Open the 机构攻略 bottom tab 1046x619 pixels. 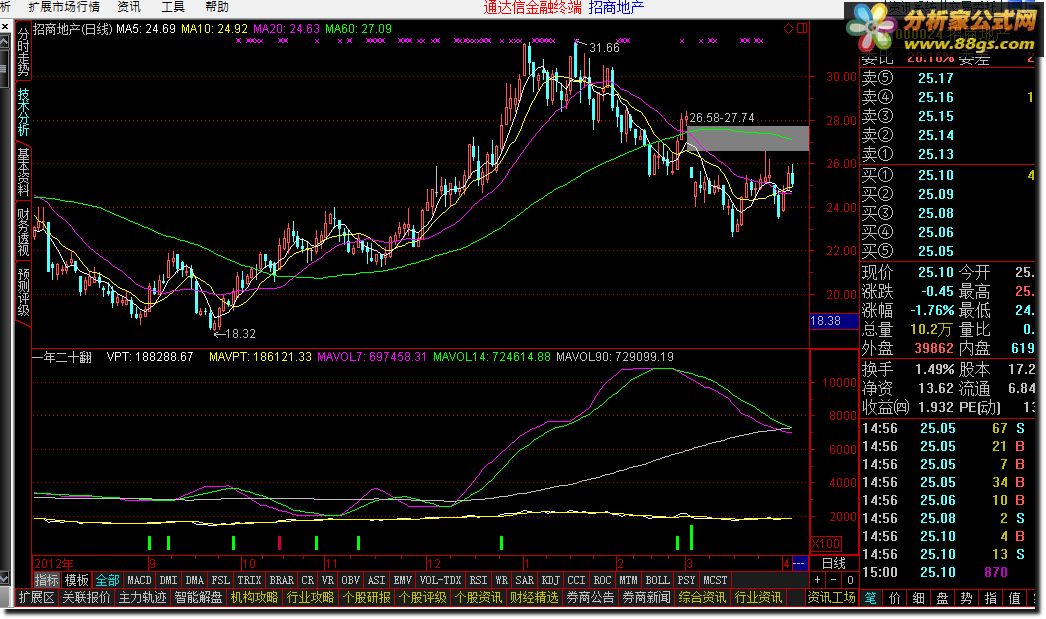pyautogui.click(x=255, y=598)
